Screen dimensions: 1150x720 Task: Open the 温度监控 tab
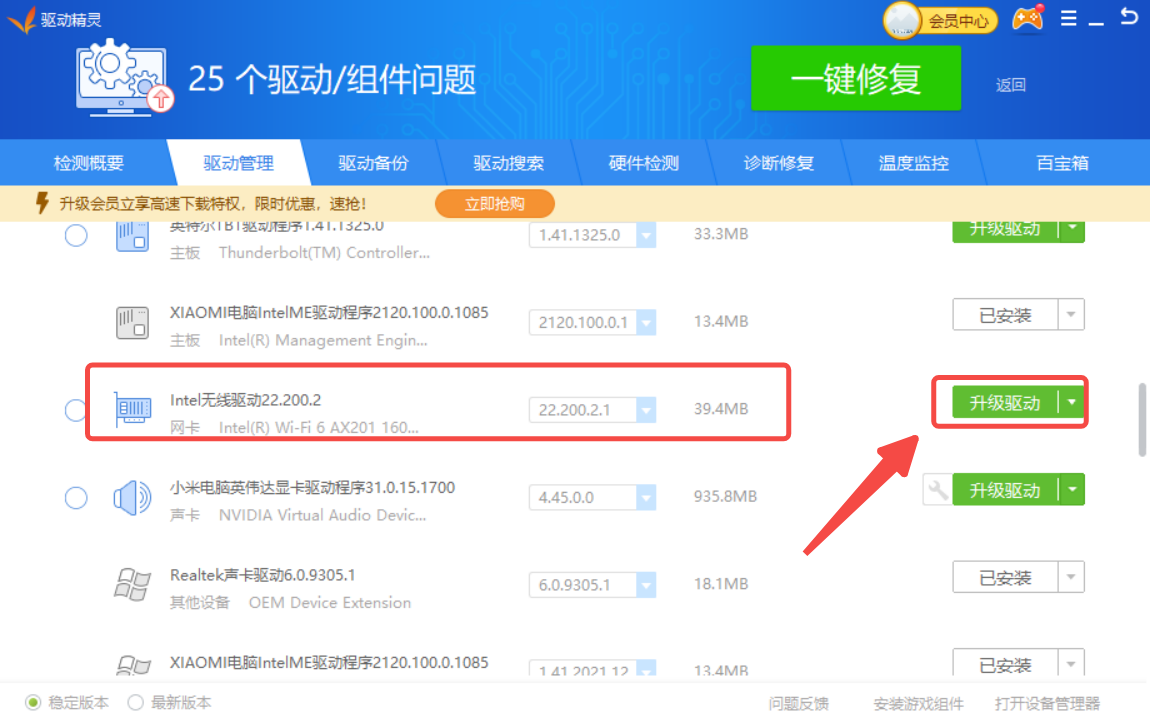click(913, 162)
